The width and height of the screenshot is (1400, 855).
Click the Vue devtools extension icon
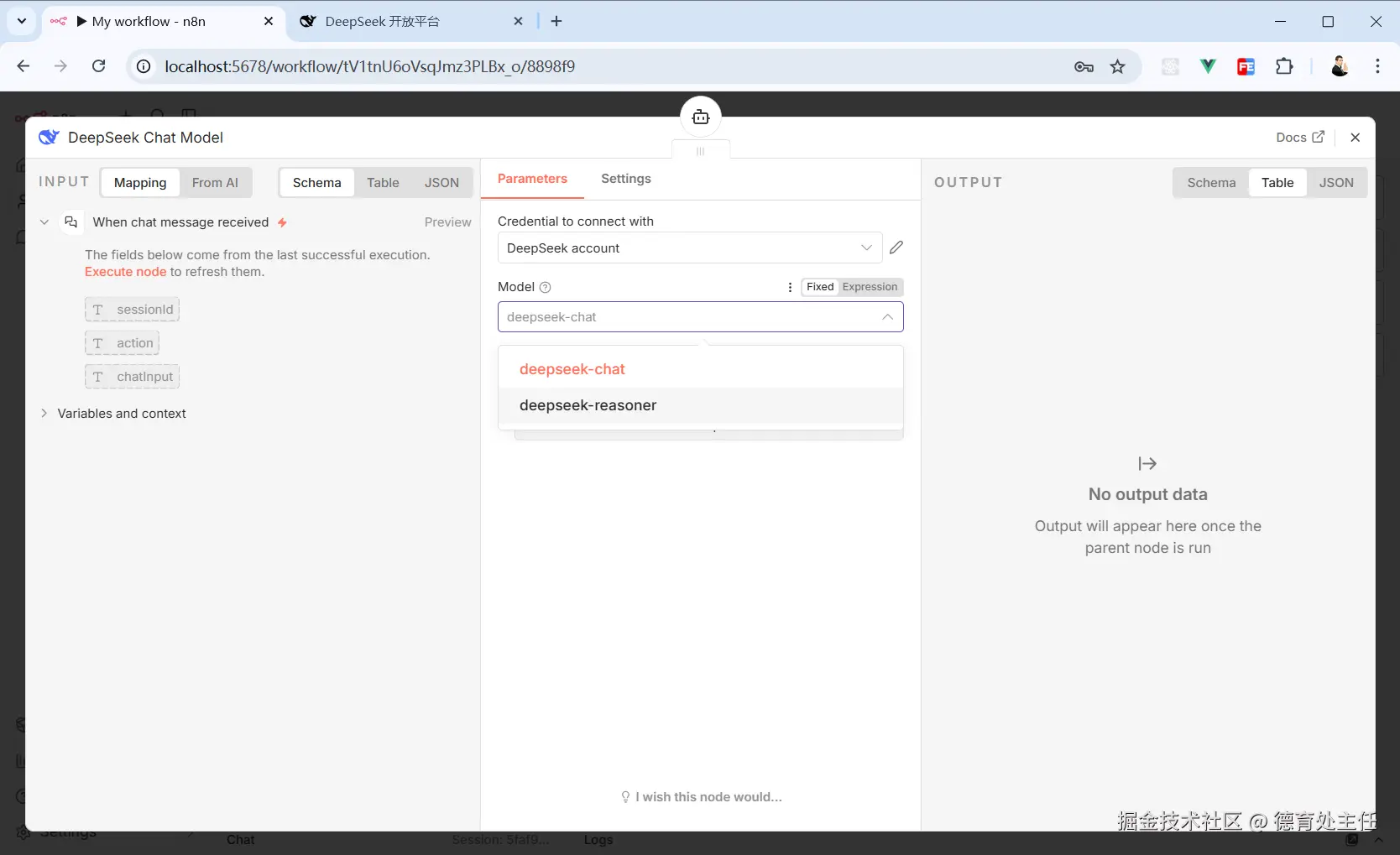point(1208,66)
